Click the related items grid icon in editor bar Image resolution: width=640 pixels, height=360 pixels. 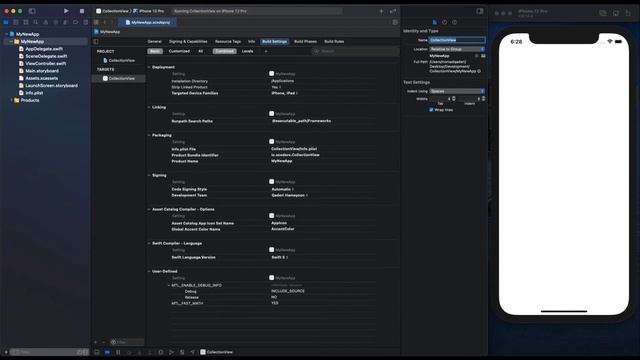pyautogui.click(x=96, y=22)
